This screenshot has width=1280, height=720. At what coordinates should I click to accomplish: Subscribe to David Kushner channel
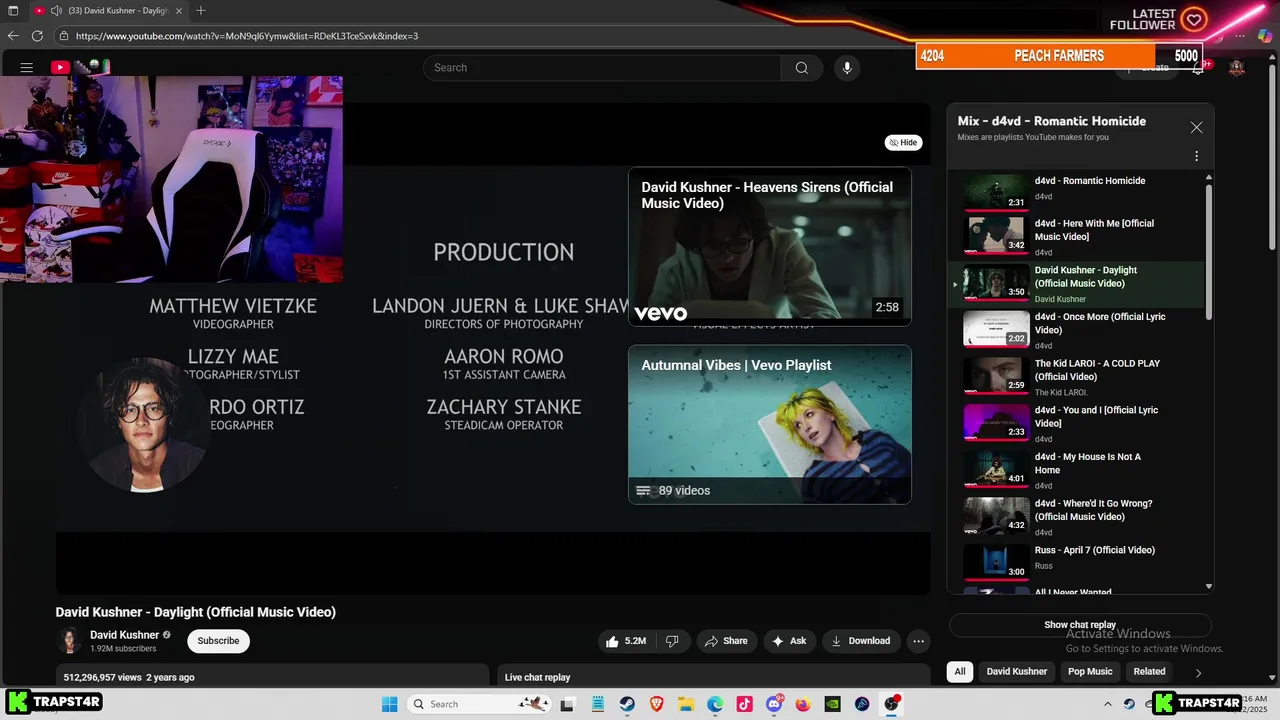218,641
